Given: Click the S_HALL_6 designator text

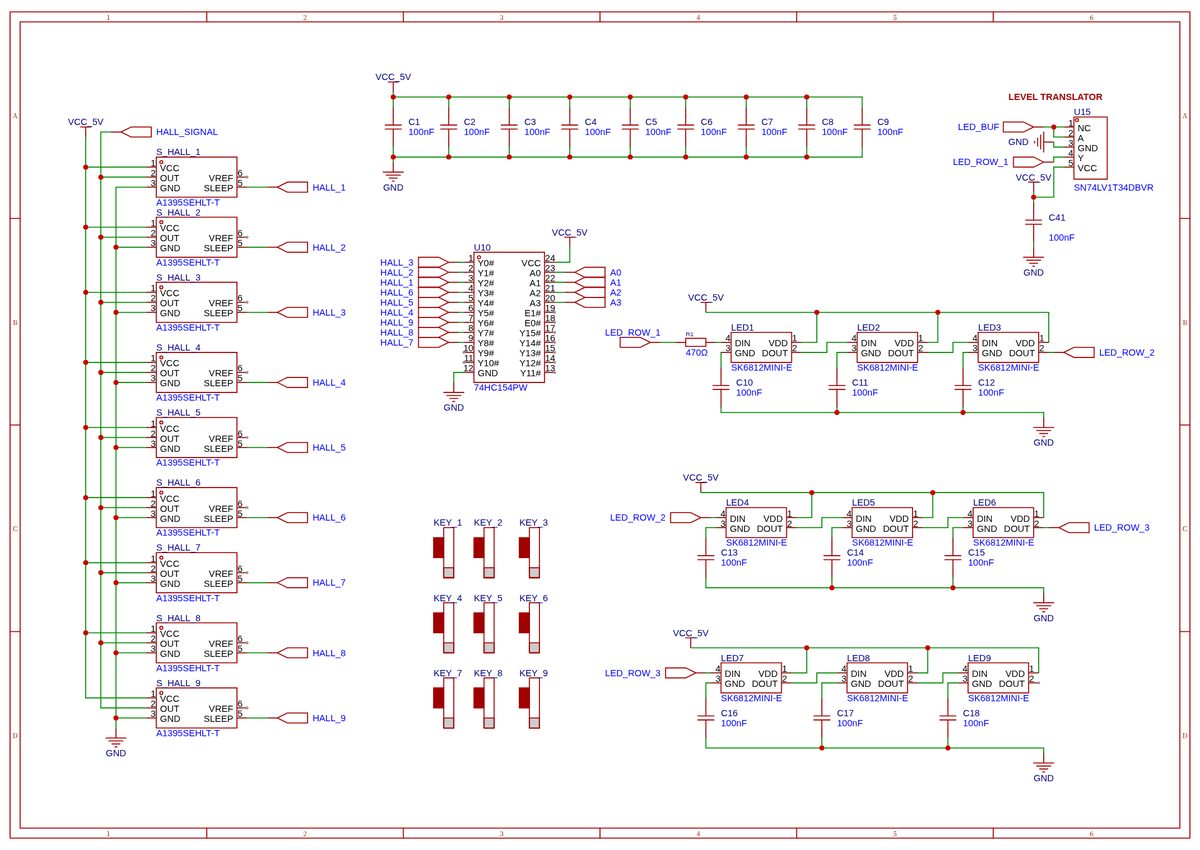Looking at the screenshot, I should click(x=178, y=482).
